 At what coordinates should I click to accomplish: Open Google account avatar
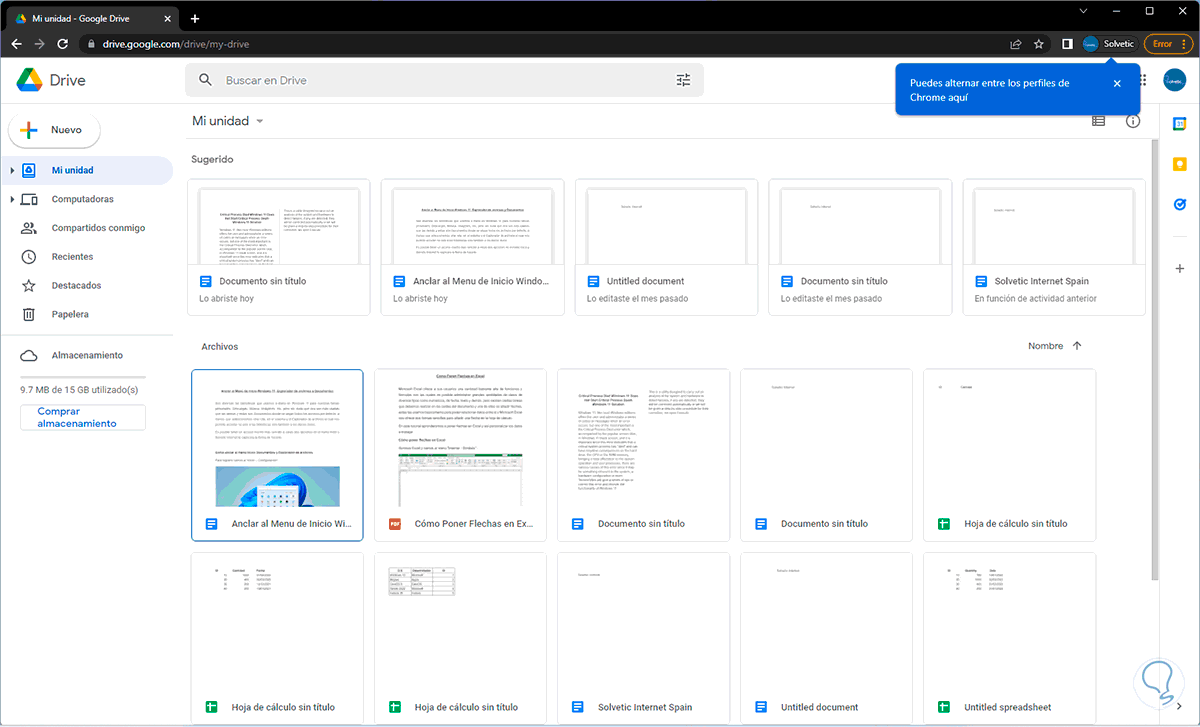click(x=1174, y=80)
